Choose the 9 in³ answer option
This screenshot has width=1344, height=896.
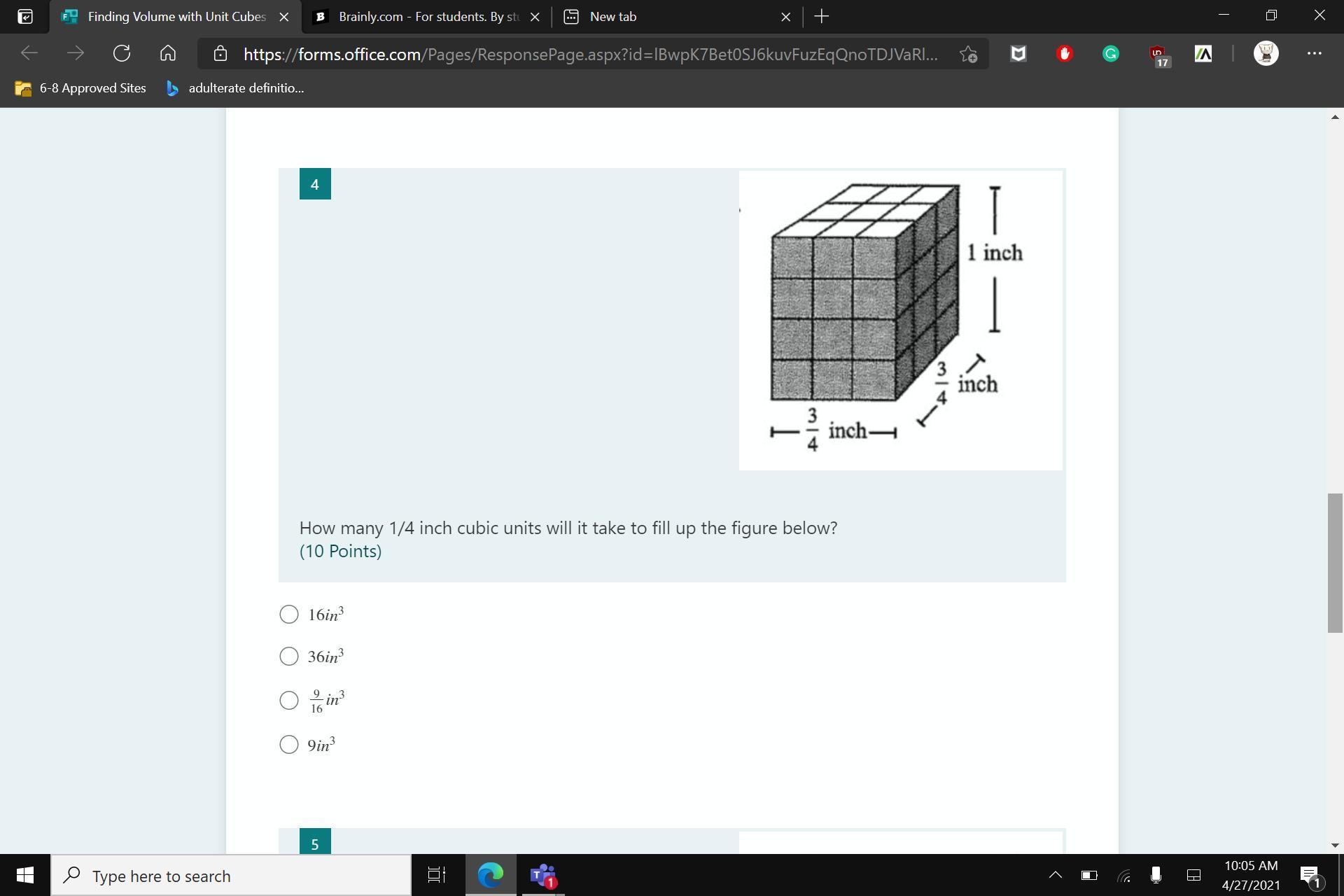(x=289, y=744)
